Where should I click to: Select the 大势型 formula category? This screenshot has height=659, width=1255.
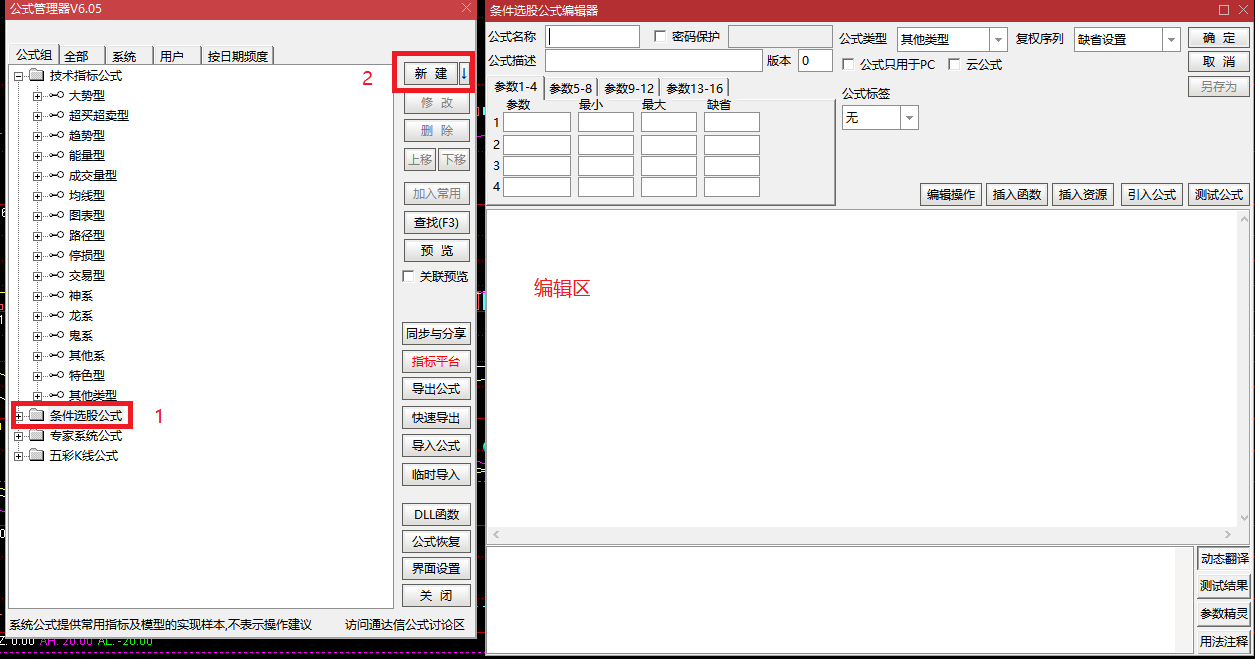pyautogui.click(x=86, y=96)
